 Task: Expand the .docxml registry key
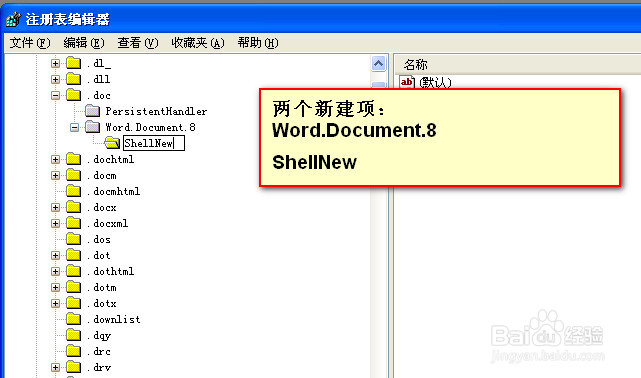tap(56, 224)
